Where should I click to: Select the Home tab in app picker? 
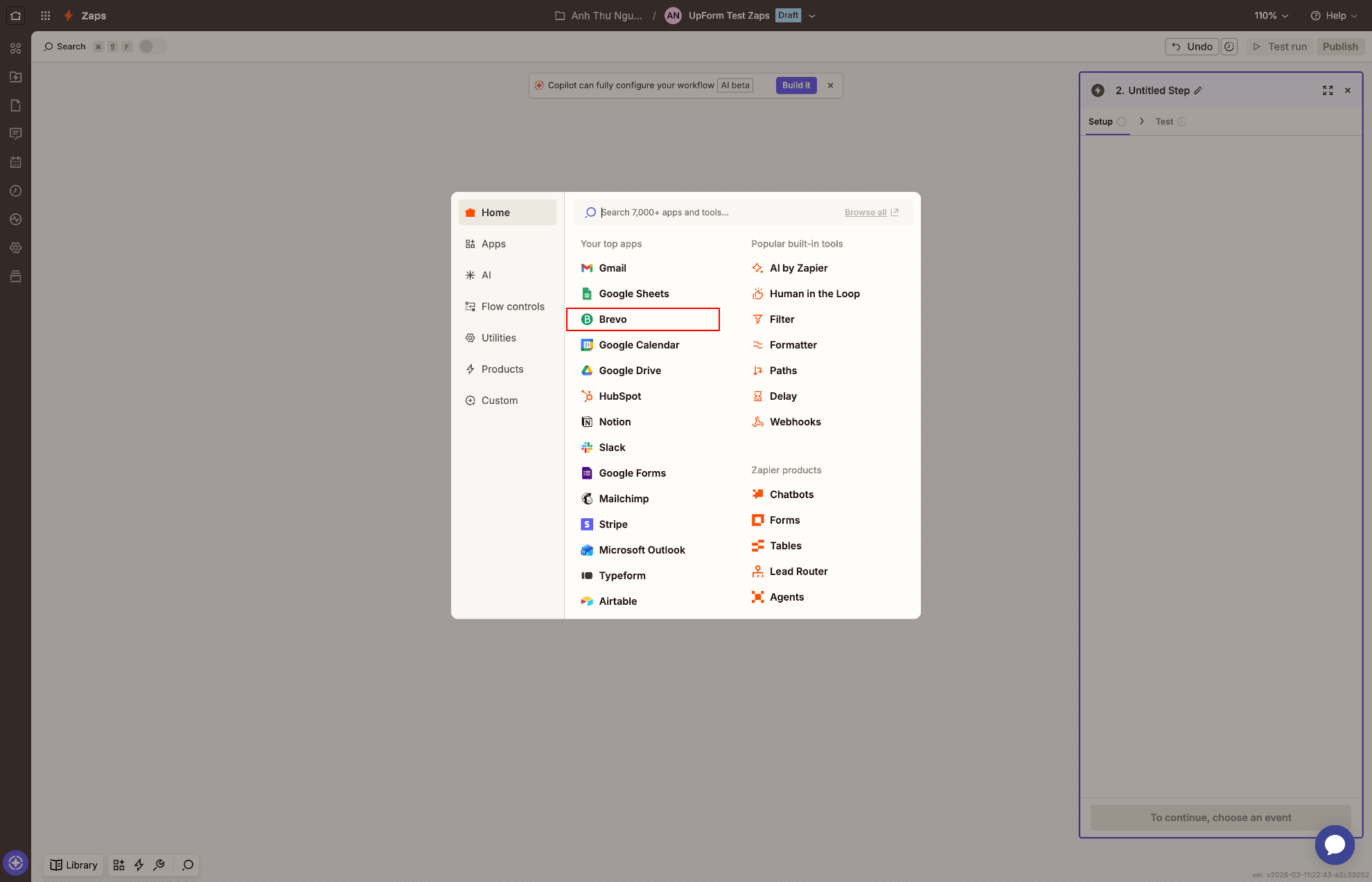[x=507, y=213]
